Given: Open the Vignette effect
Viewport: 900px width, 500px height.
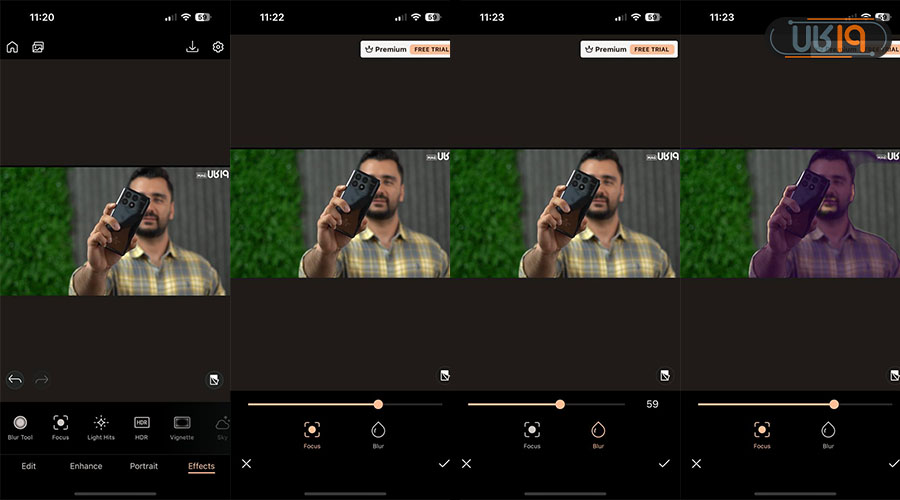Looking at the screenshot, I should (x=182, y=423).
